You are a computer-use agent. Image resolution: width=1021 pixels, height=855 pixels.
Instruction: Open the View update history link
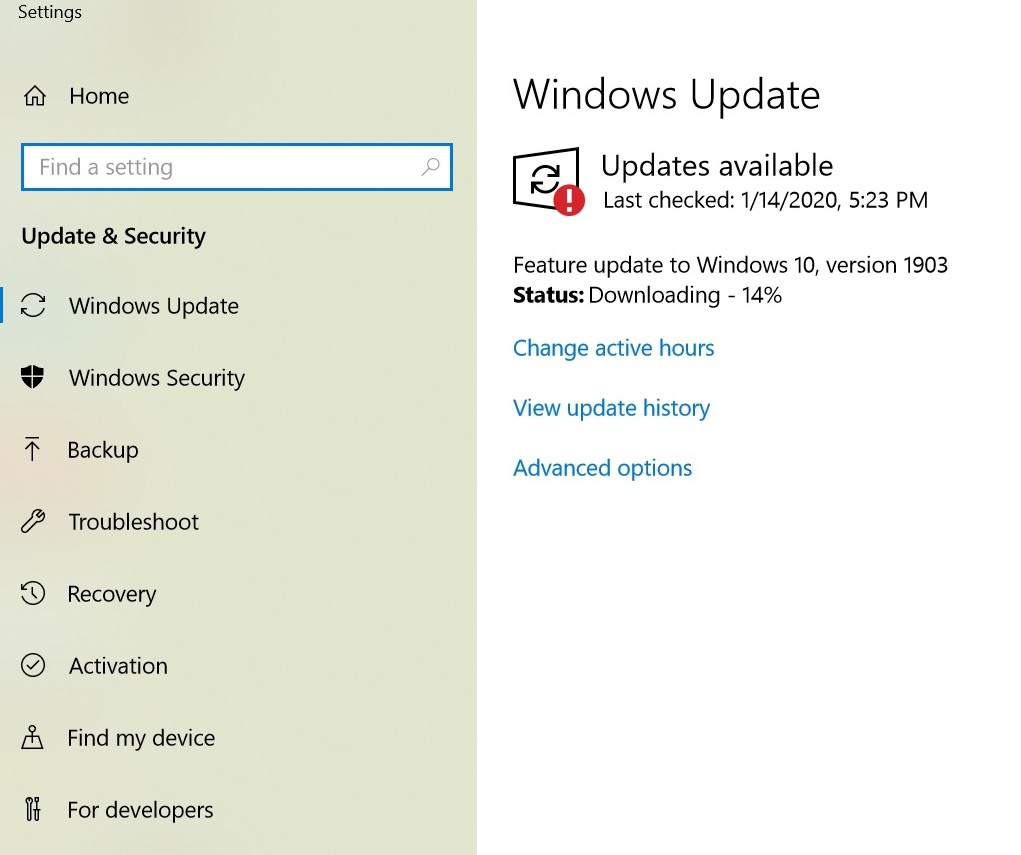[x=611, y=408]
